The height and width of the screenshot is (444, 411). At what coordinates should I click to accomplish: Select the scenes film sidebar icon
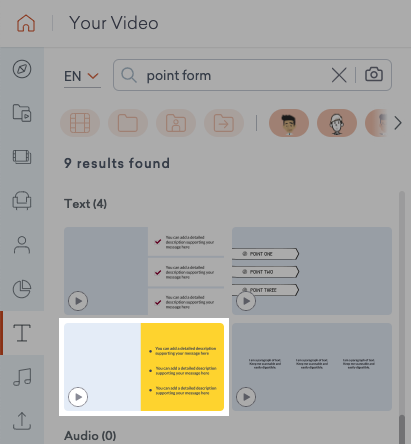coord(22,157)
